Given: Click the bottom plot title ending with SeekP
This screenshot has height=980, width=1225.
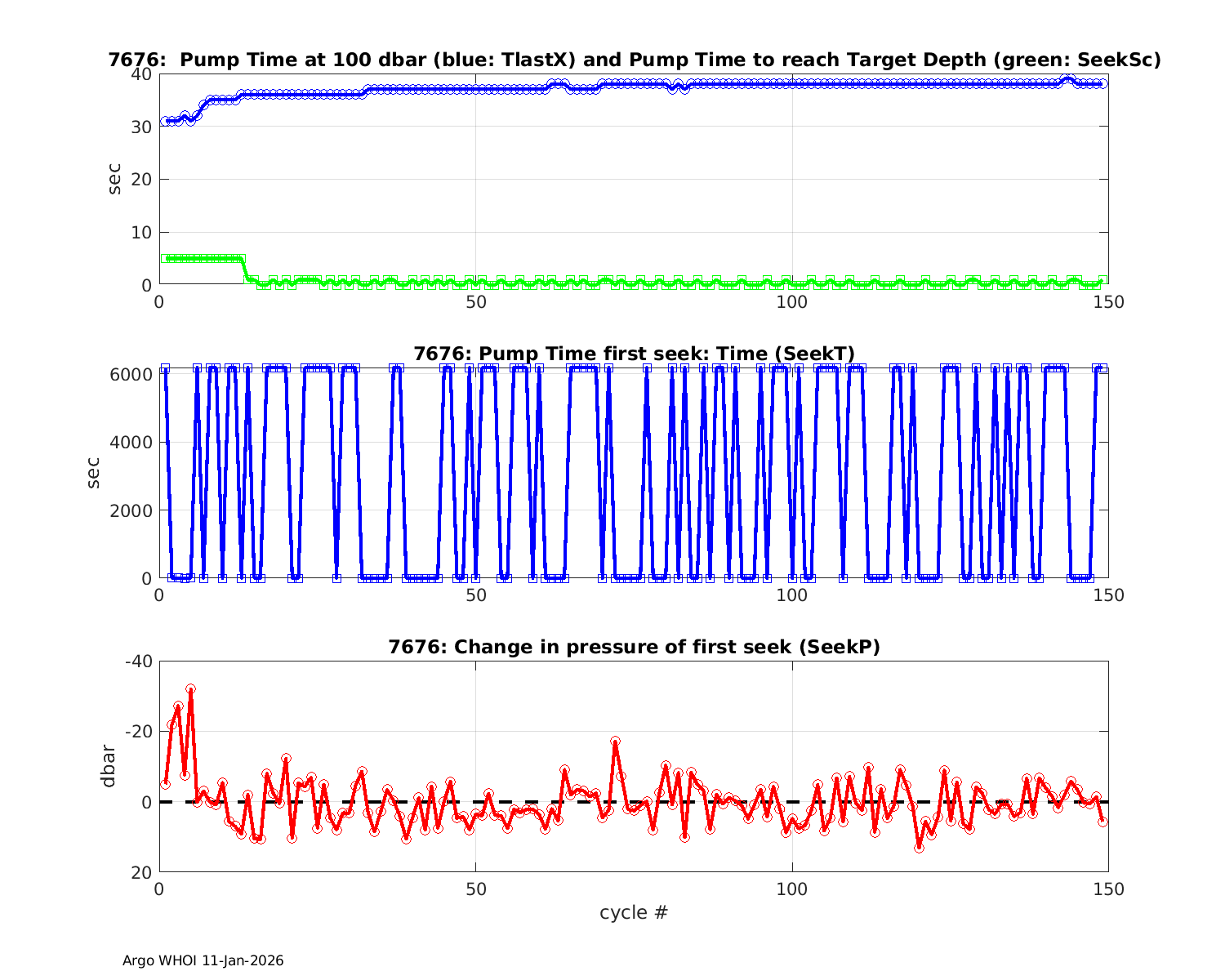Looking at the screenshot, I should 634,647.
